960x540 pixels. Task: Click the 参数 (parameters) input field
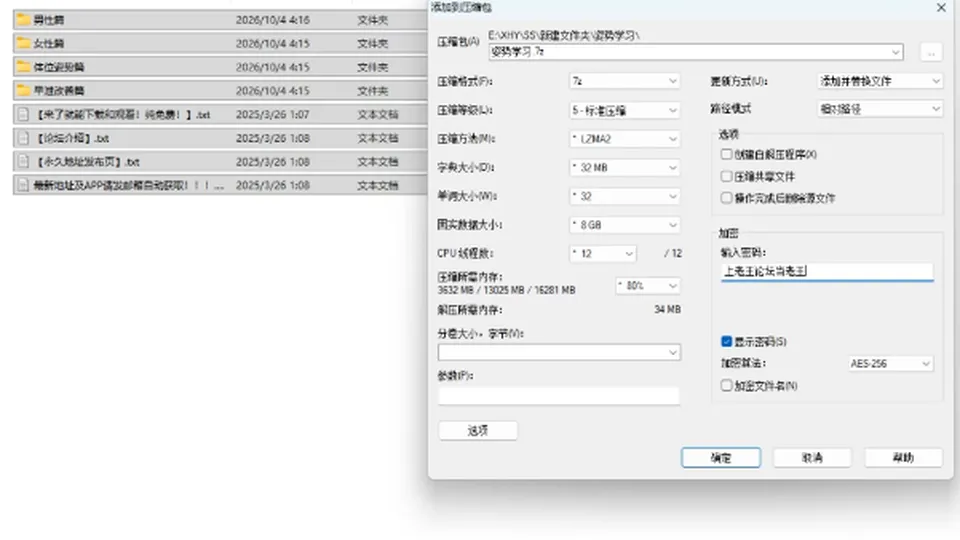click(558, 395)
